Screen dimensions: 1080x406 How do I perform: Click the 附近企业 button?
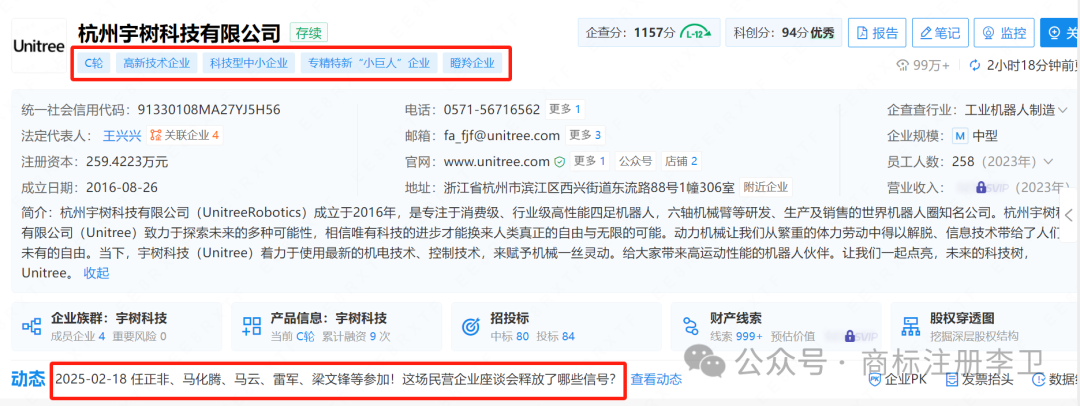(766, 187)
